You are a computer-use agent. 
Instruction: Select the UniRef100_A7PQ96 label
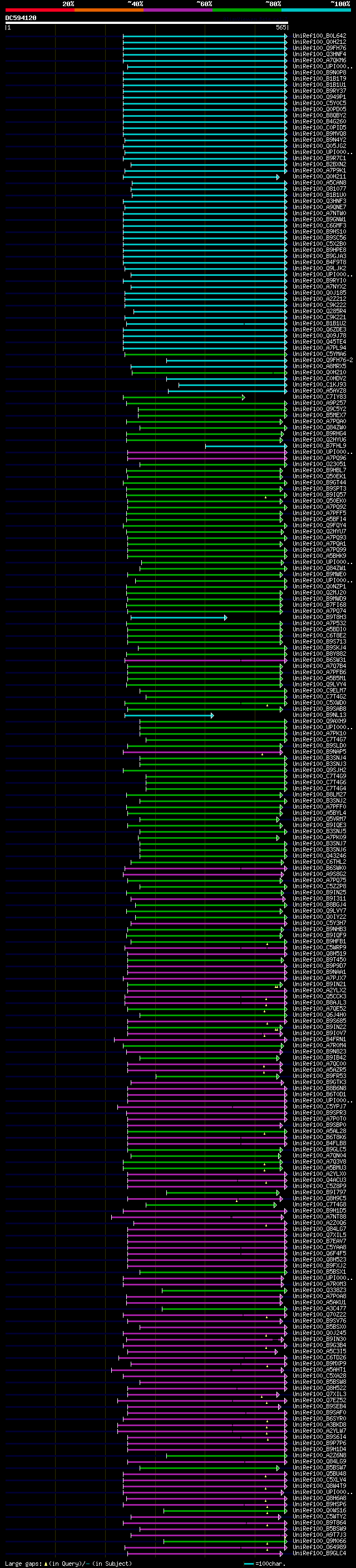click(319, 458)
